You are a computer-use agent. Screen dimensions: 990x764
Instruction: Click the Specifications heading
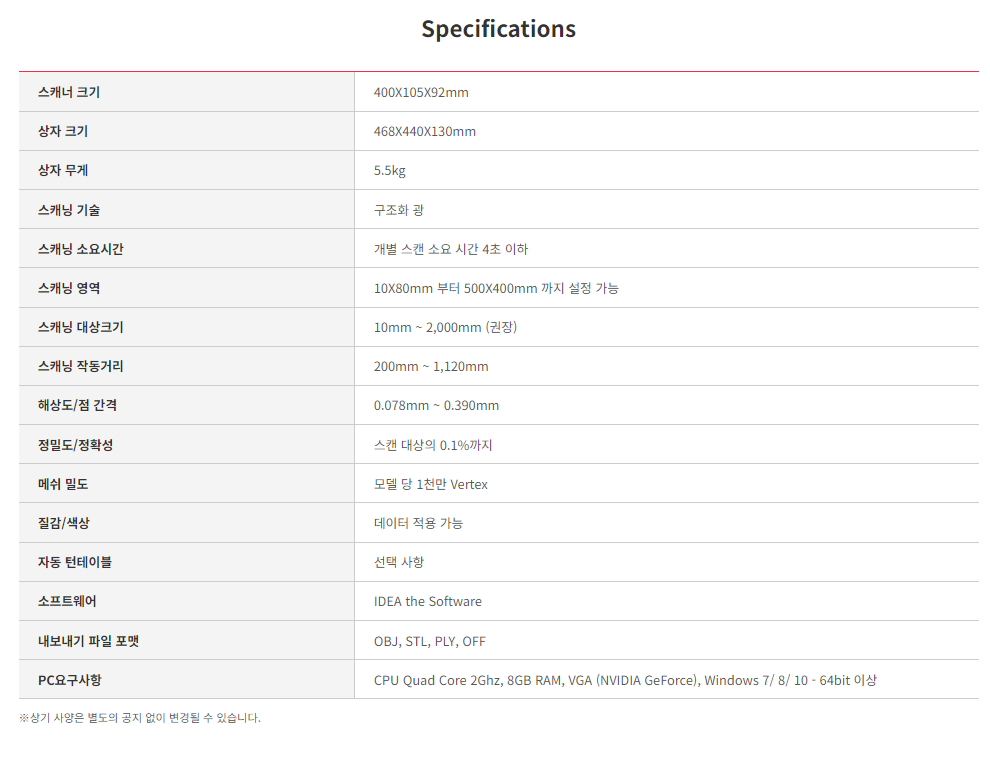498,29
